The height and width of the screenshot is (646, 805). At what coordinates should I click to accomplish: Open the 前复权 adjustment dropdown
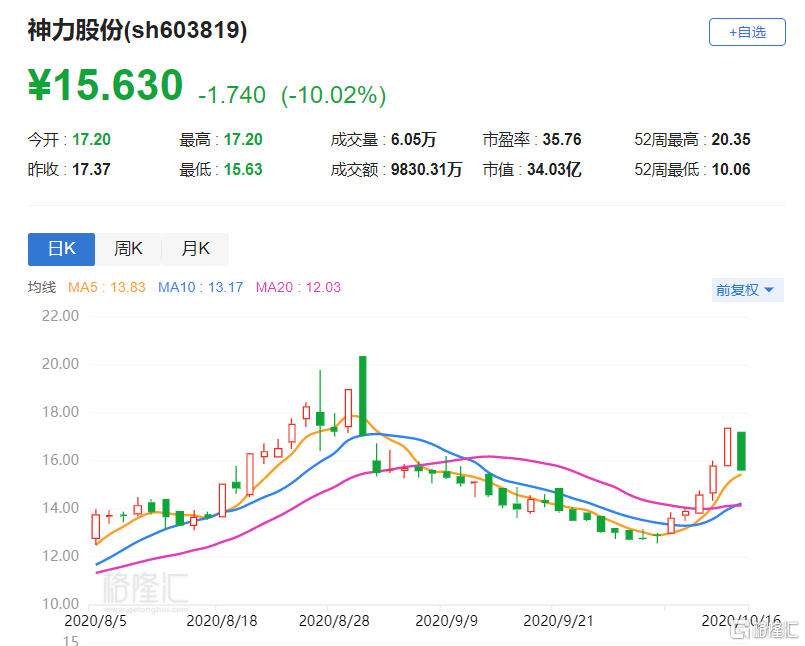click(743, 290)
